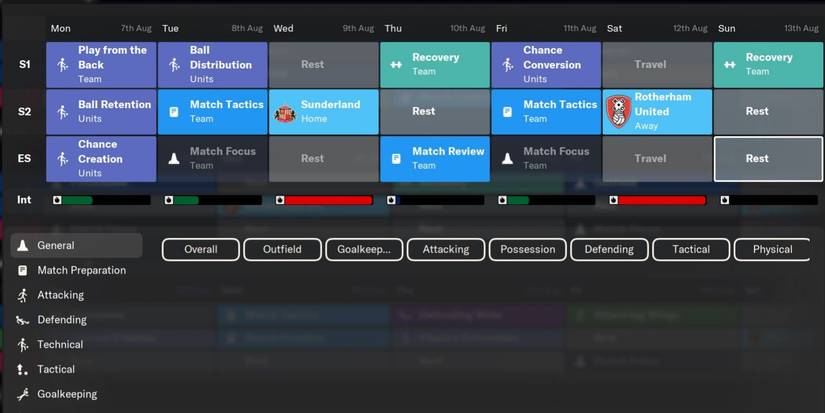The width and height of the screenshot is (825, 413).
Task: Click Match Review clipboard icon
Action: 396,158
